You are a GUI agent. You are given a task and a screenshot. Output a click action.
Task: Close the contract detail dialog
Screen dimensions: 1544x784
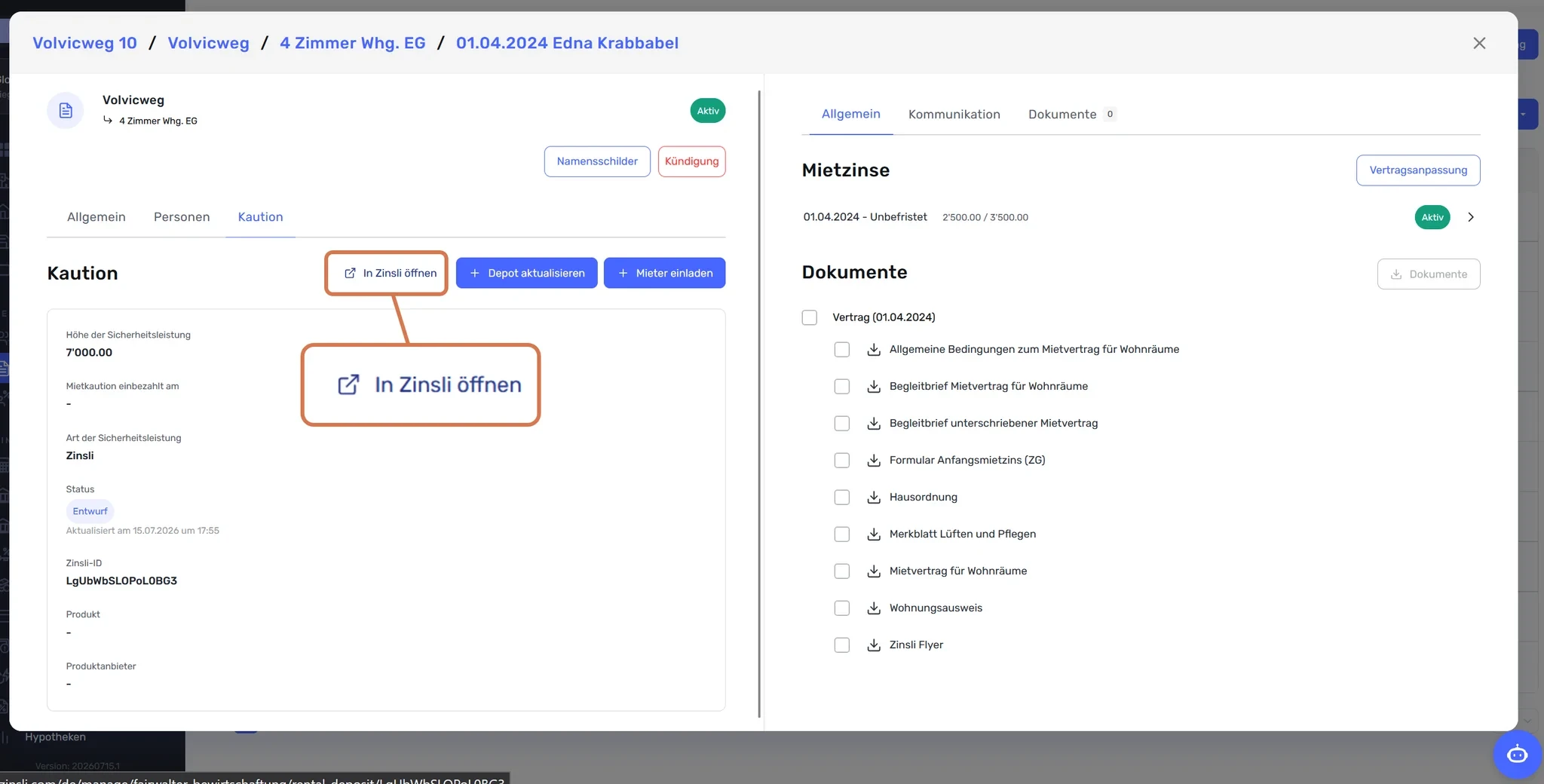pos(1479,43)
